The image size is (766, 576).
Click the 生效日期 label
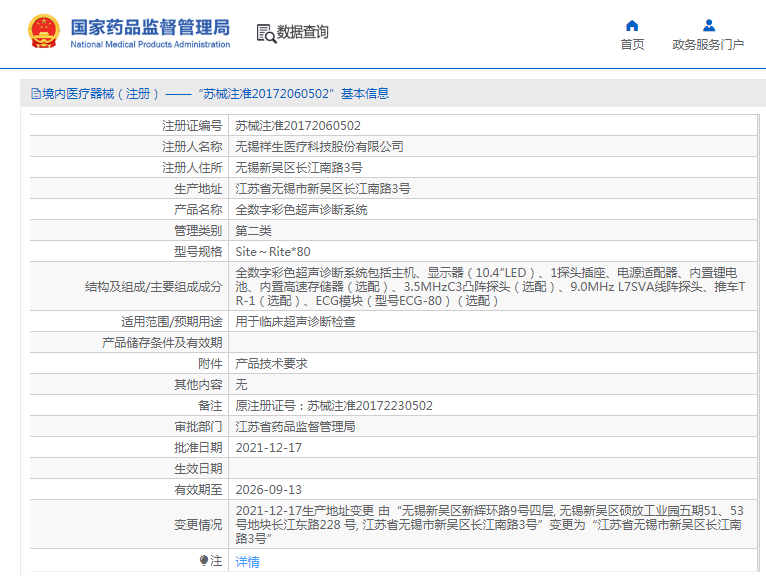point(198,469)
